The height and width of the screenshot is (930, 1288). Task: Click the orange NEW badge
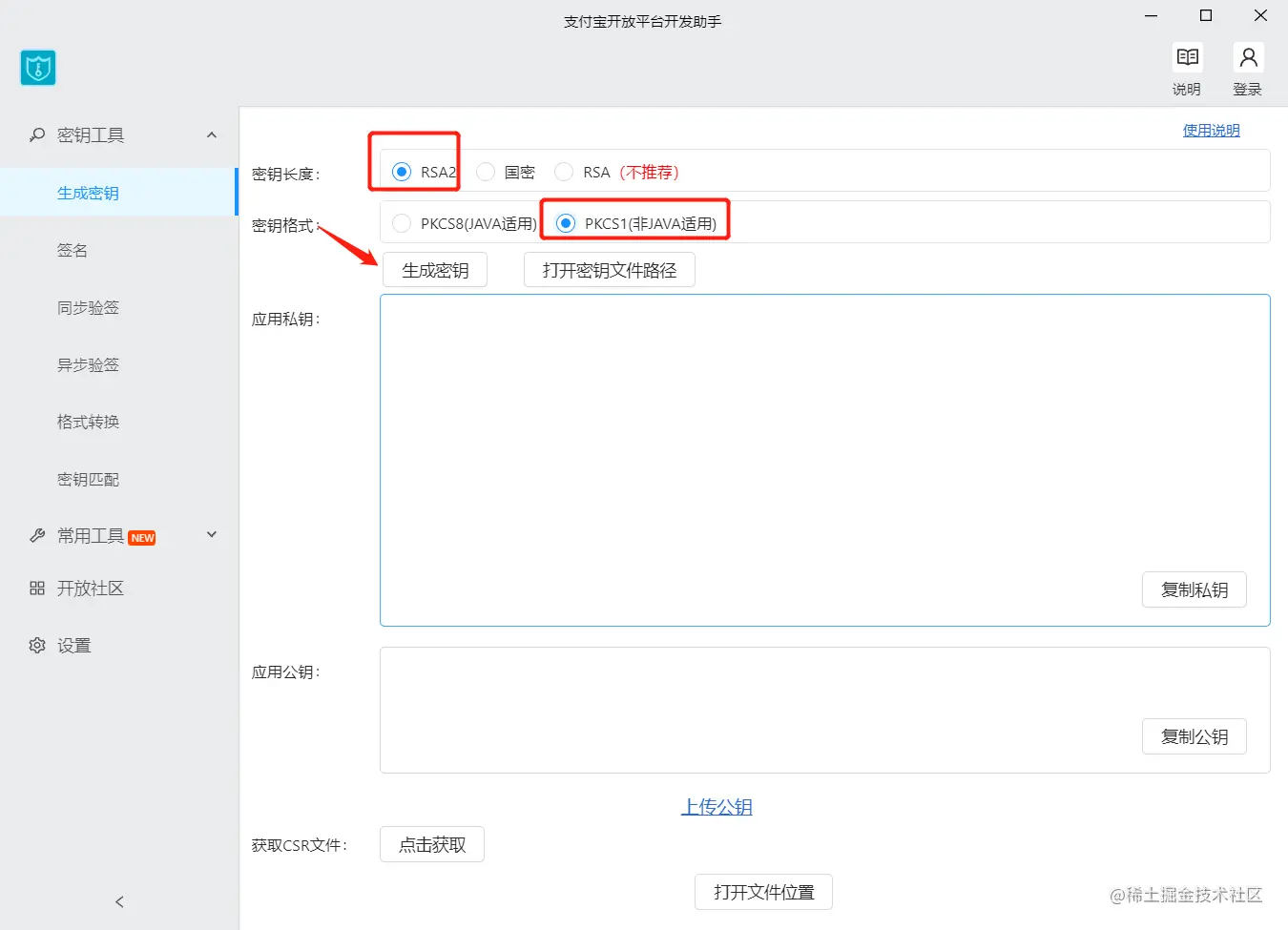[142, 538]
